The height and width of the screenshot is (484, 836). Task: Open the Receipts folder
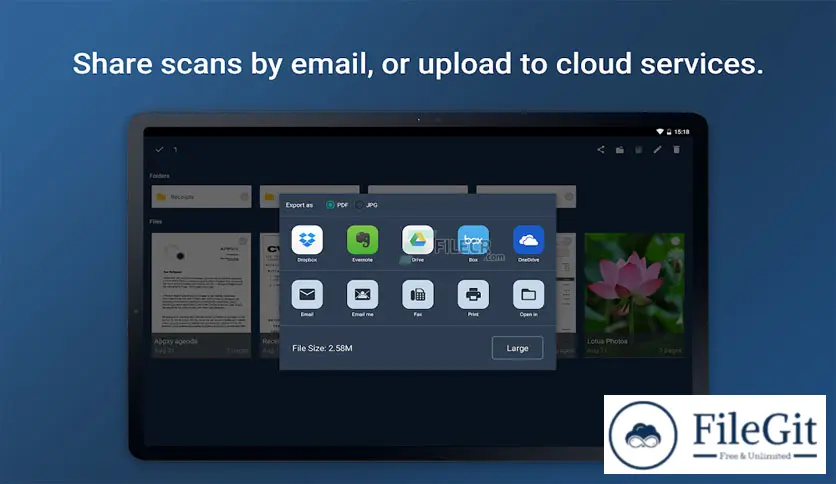click(201, 197)
